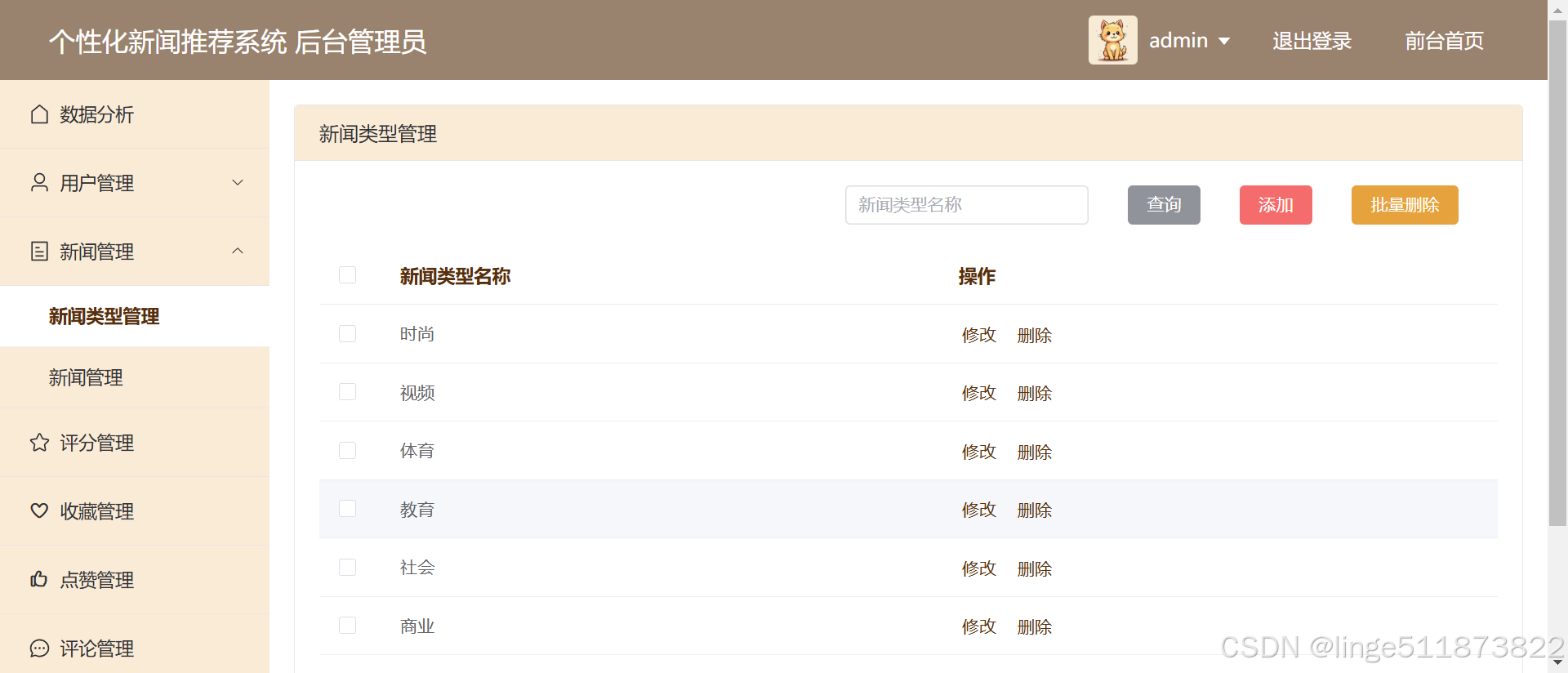1568x673 pixels.
Task: Check the checkbox for 时尚 row
Action: click(x=347, y=333)
